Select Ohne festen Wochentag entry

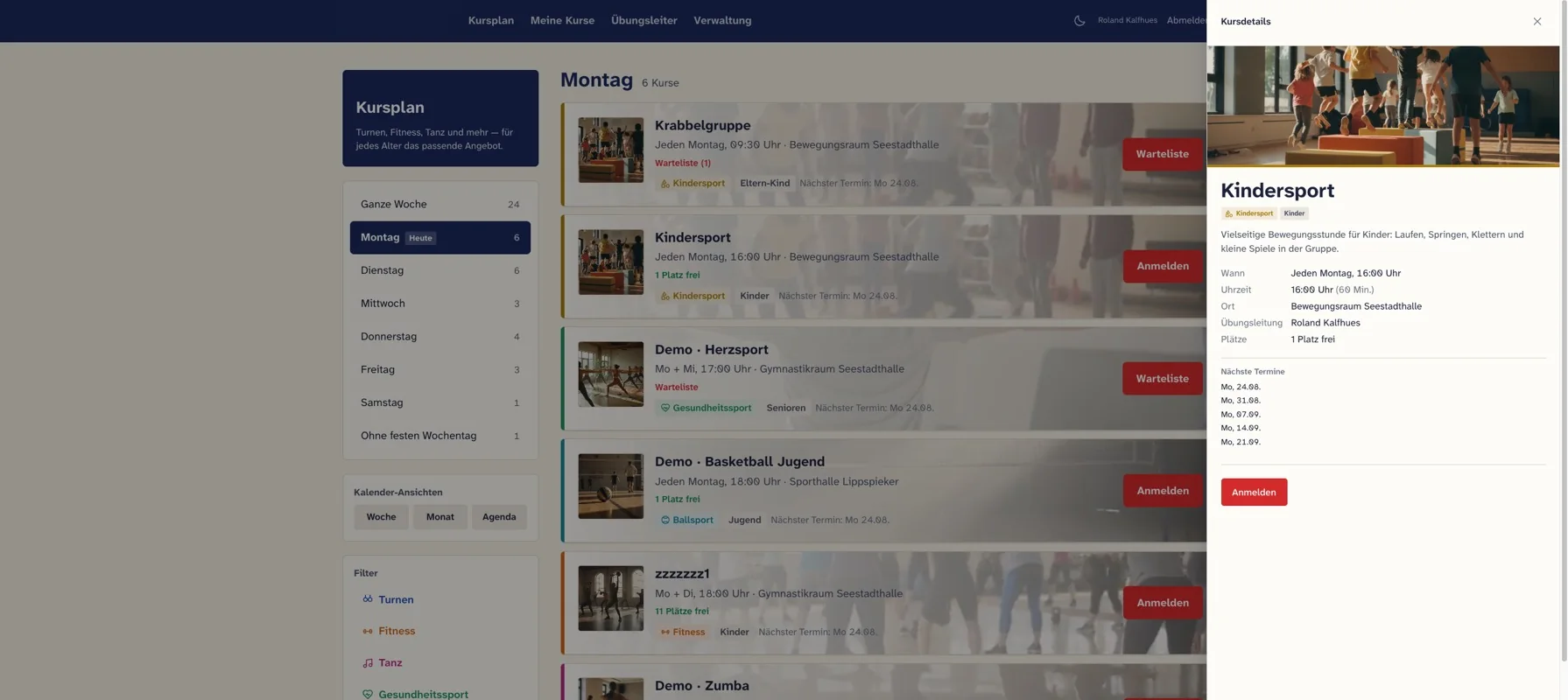pyautogui.click(x=440, y=436)
